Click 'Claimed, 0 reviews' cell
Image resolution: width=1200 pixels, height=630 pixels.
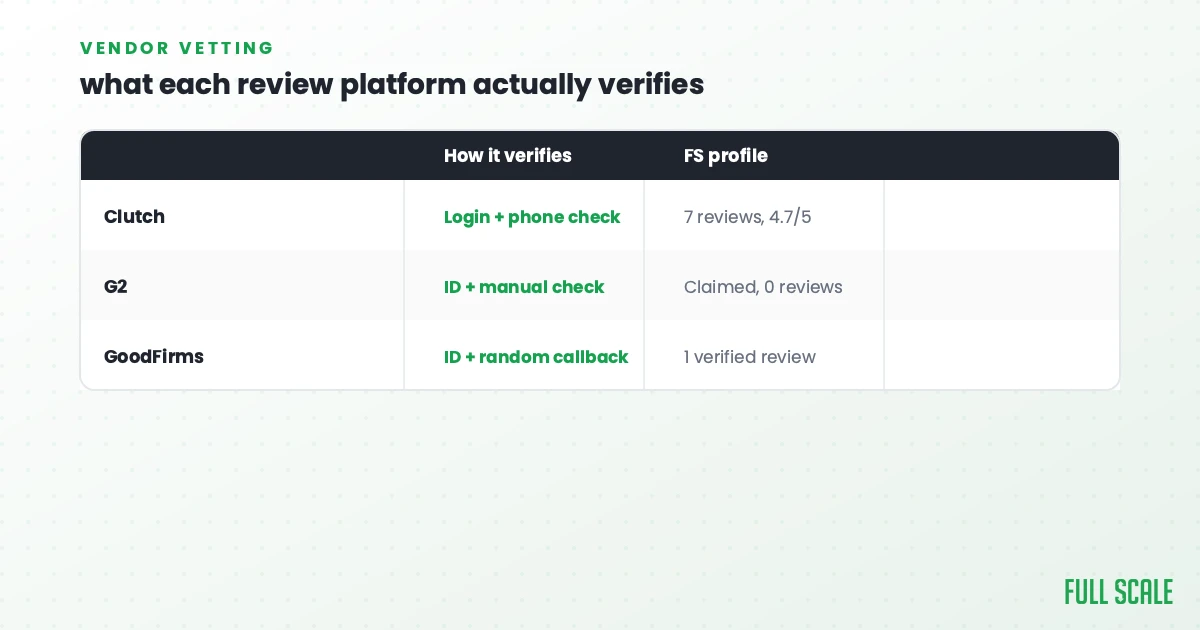(x=763, y=287)
